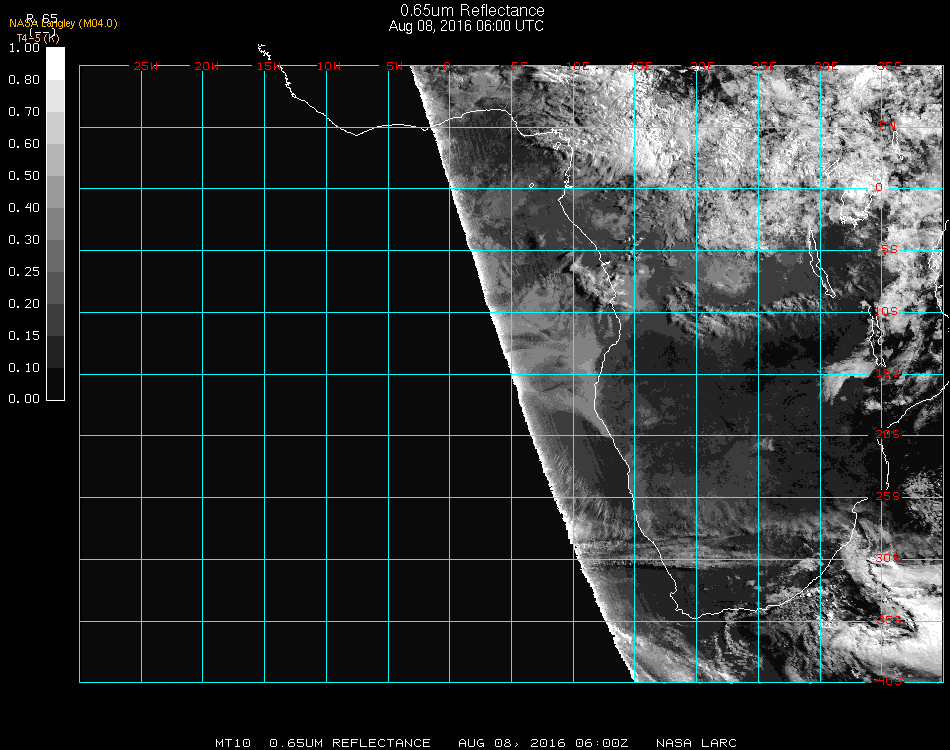Click the 25S latitude label
The image size is (950, 750).
pyautogui.click(x=888, y=497)
